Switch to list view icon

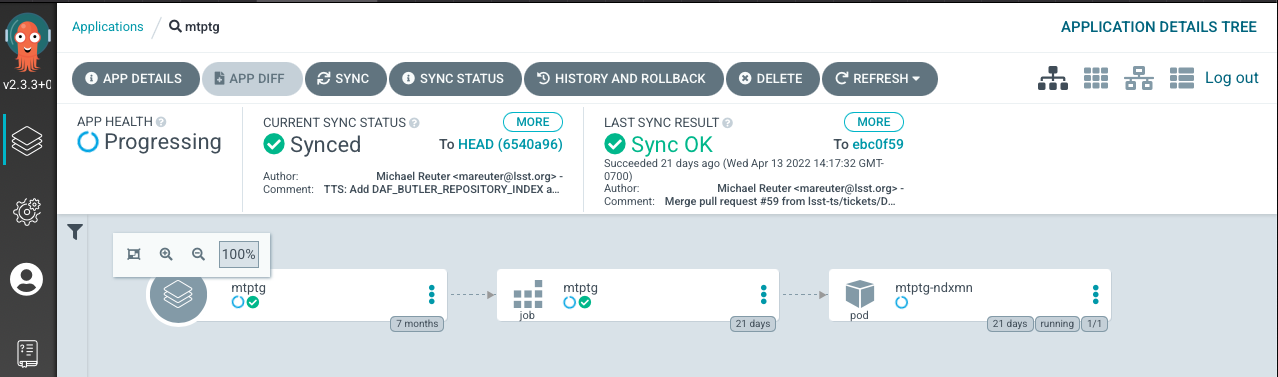pyautogui.click(x=1182, y=78)
